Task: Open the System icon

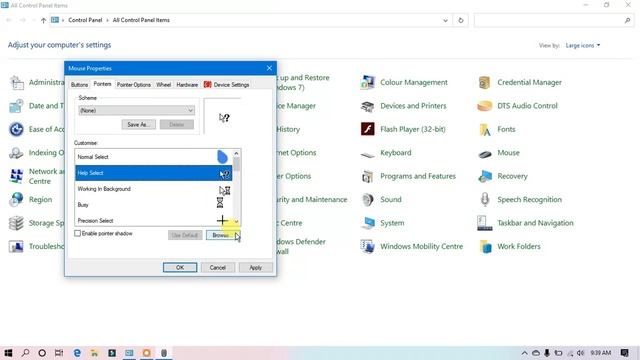Action: click(367, 223)
